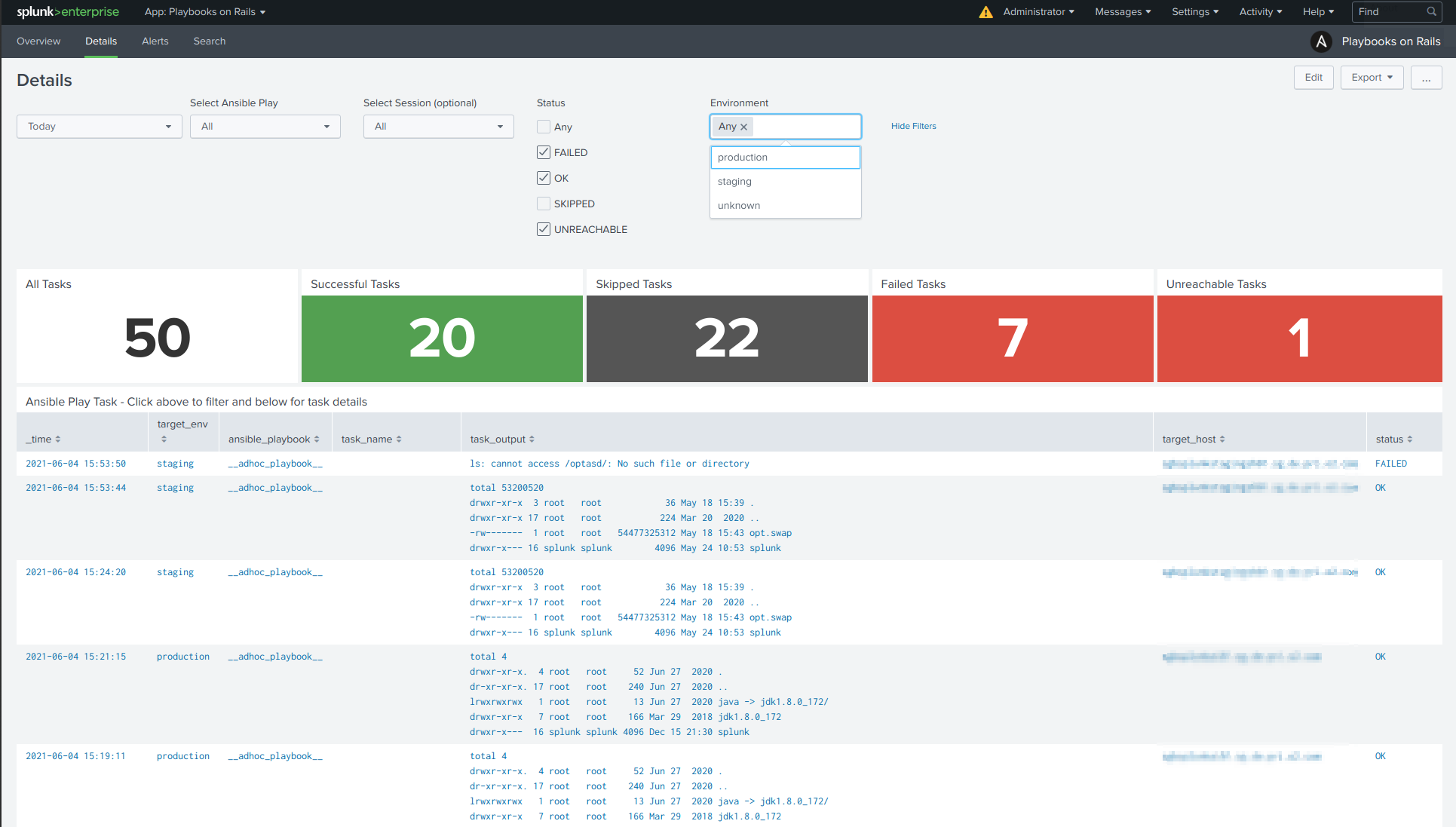Expand the Messages menu
Image resolution: width=1456 pixels, height=827 pixels.
point(1123,12)
